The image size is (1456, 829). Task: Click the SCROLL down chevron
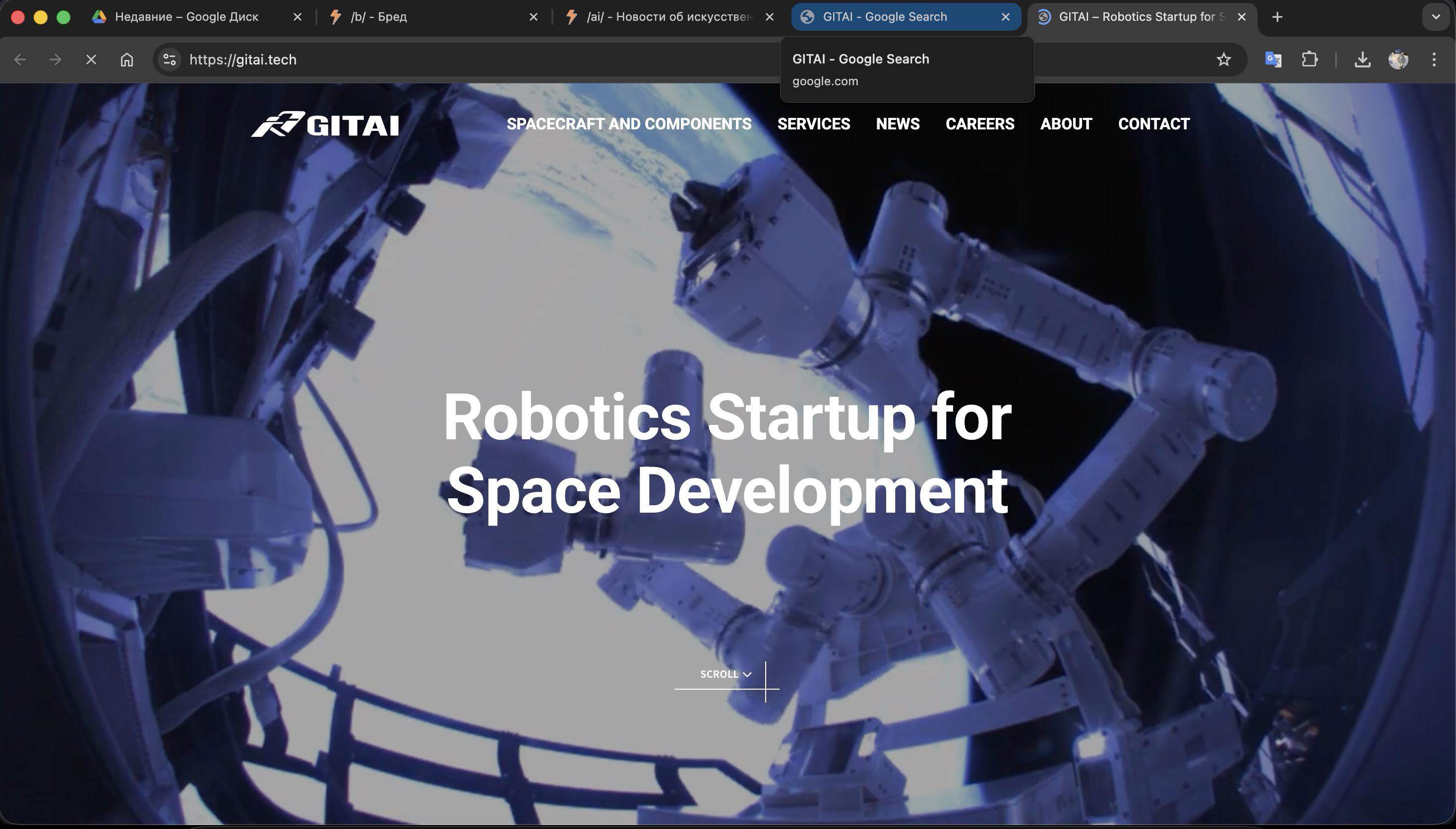tap(747, 675)
